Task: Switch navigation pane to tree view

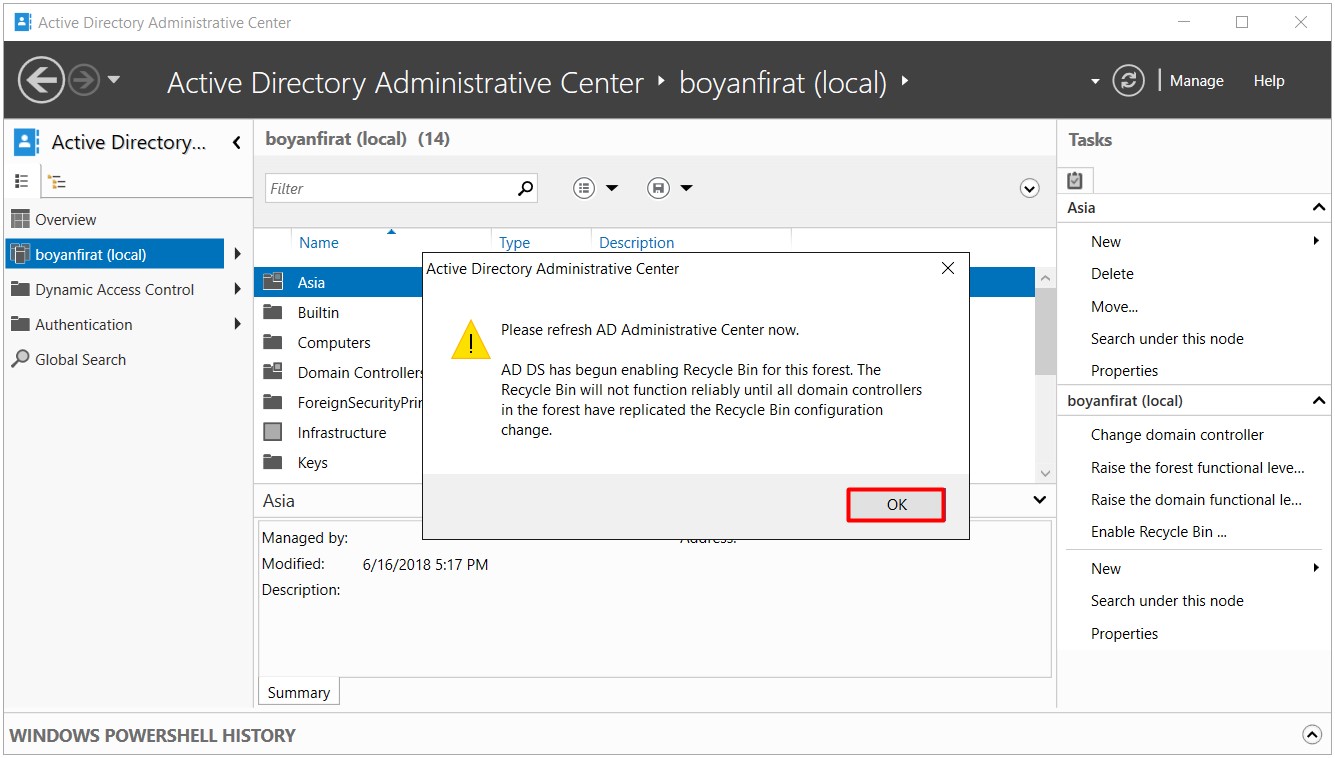Action: pos(57,182)
